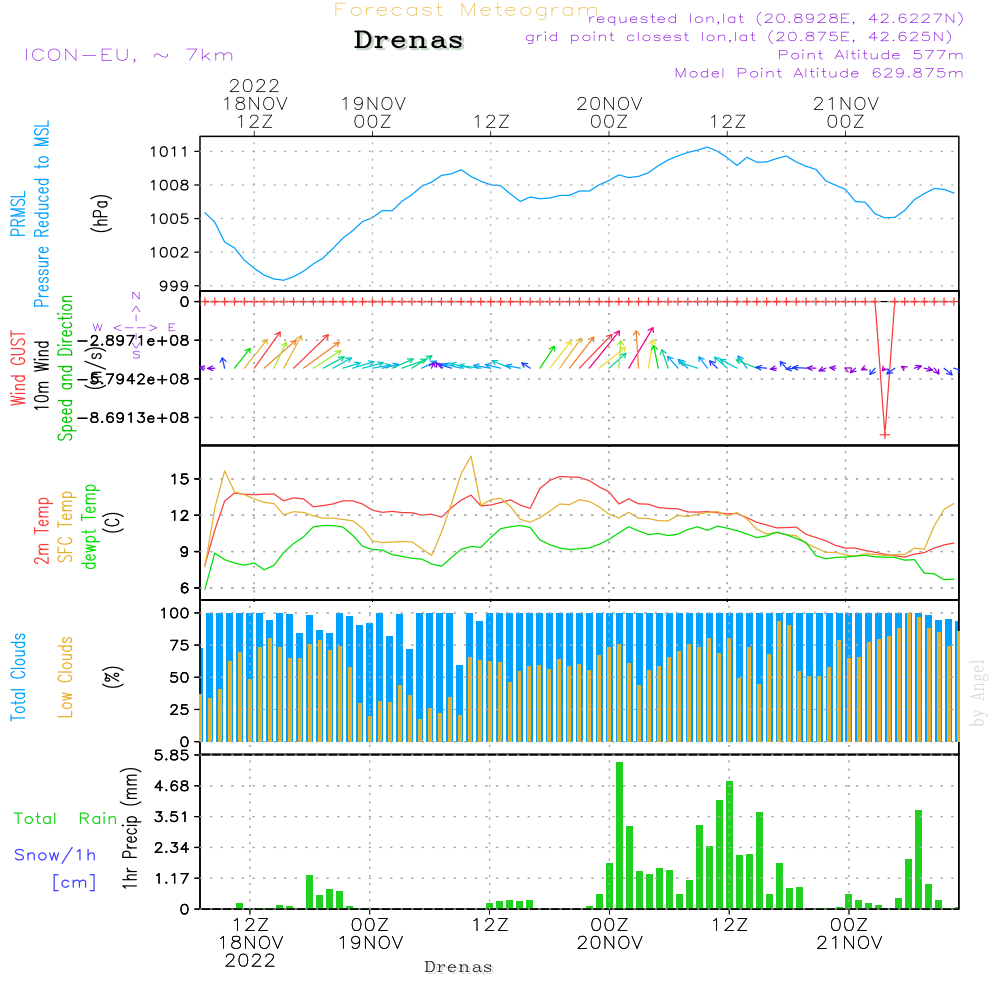Click the 'Low Clouds' orange label
This screenshot has width=1000, height=1000.
click(x=65, y=677)
